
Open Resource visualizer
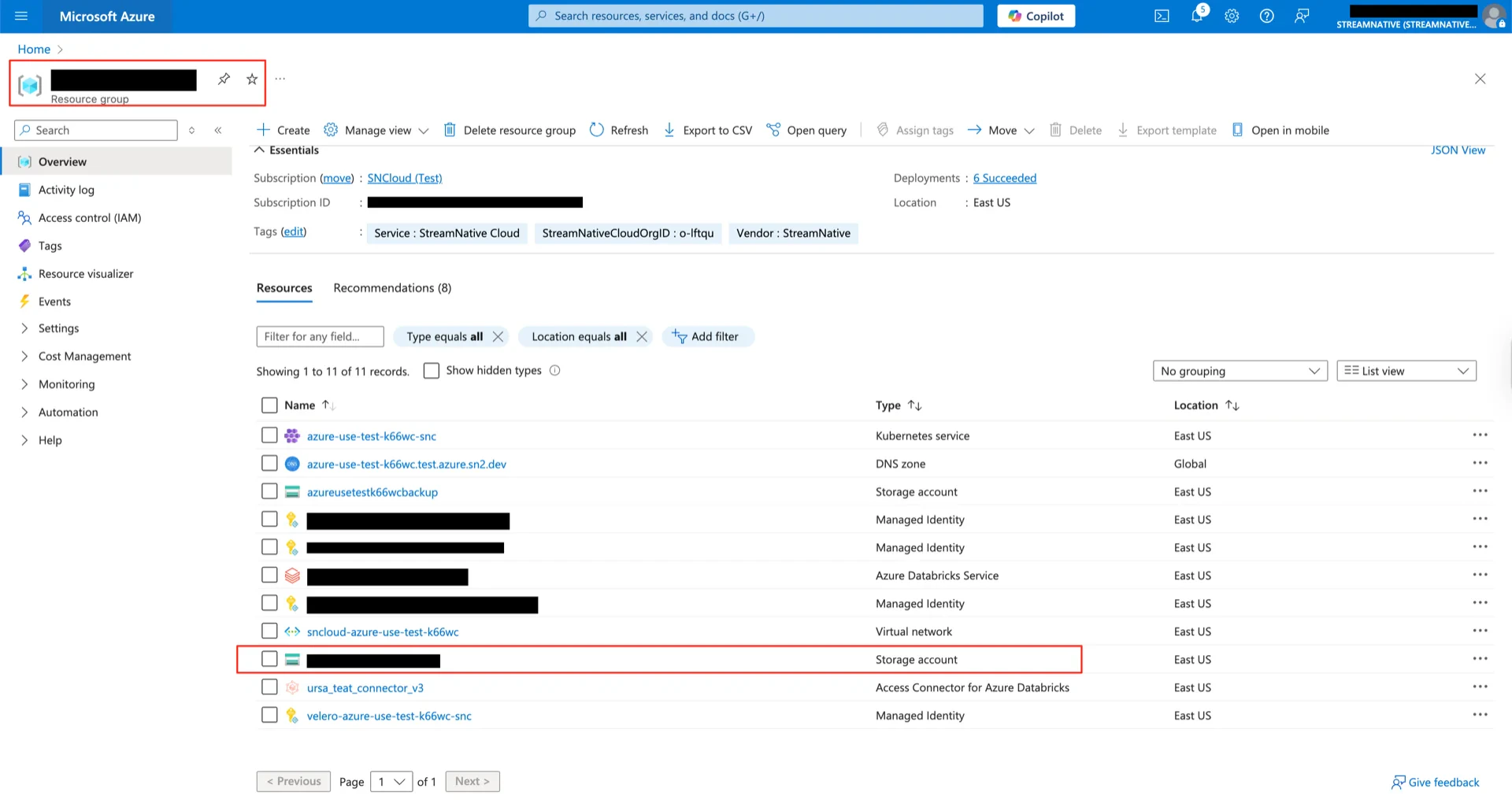click(x=86, y=274)
